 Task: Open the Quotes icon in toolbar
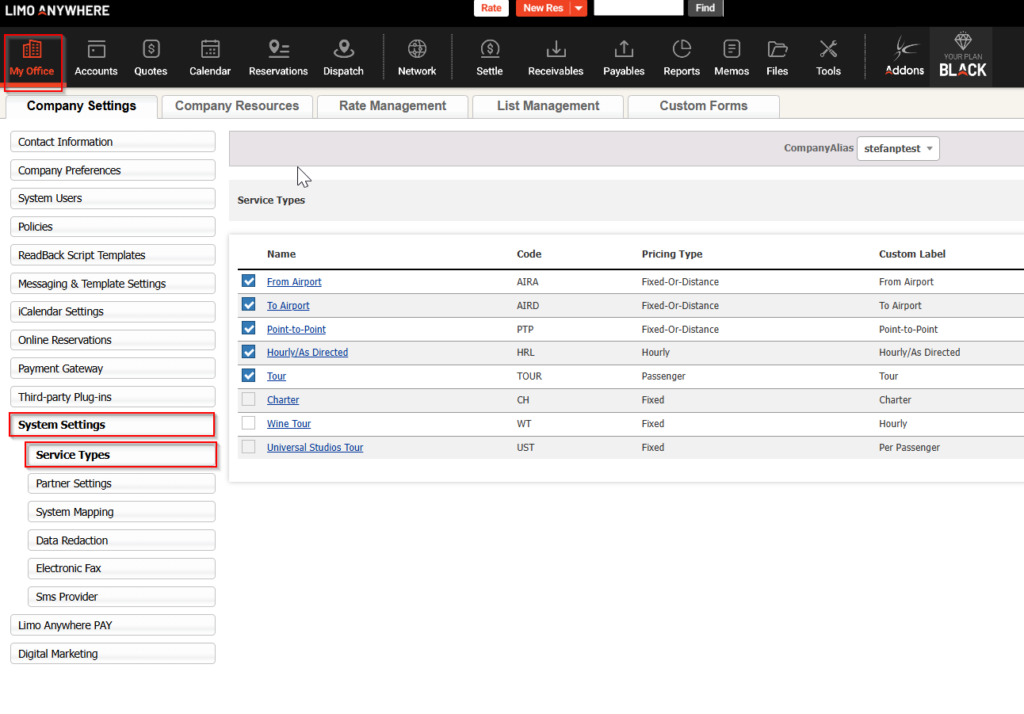[x=151, y=49]
